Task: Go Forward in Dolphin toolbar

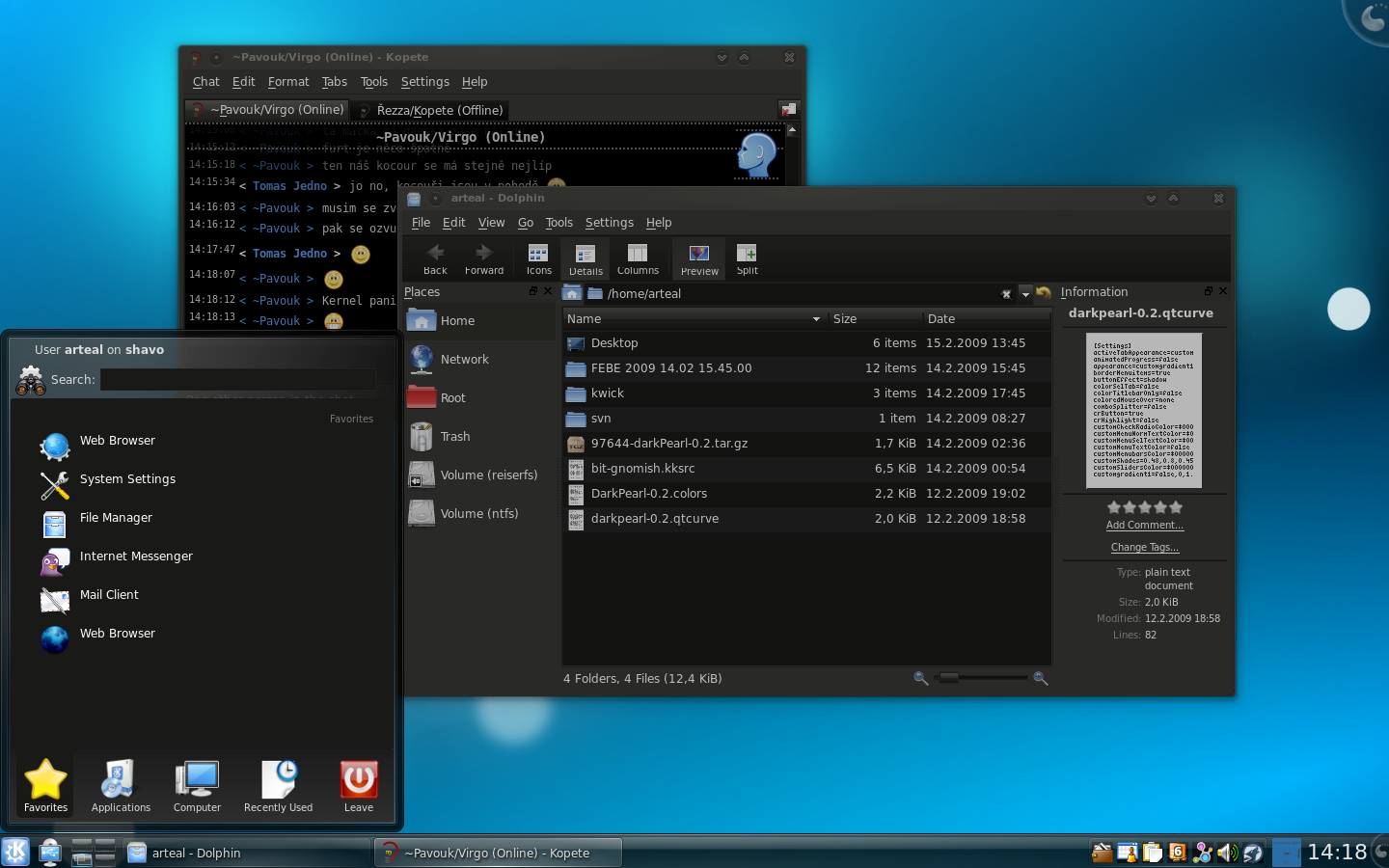Action: 484,258
